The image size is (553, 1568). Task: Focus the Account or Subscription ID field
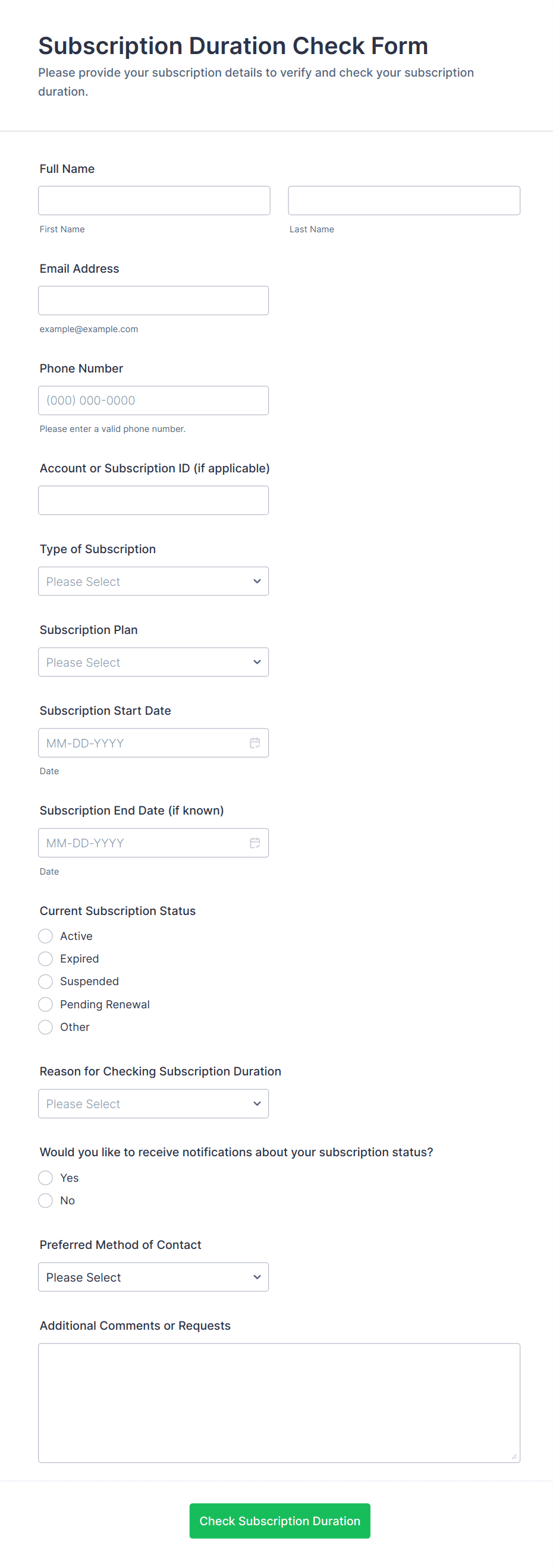153,500
